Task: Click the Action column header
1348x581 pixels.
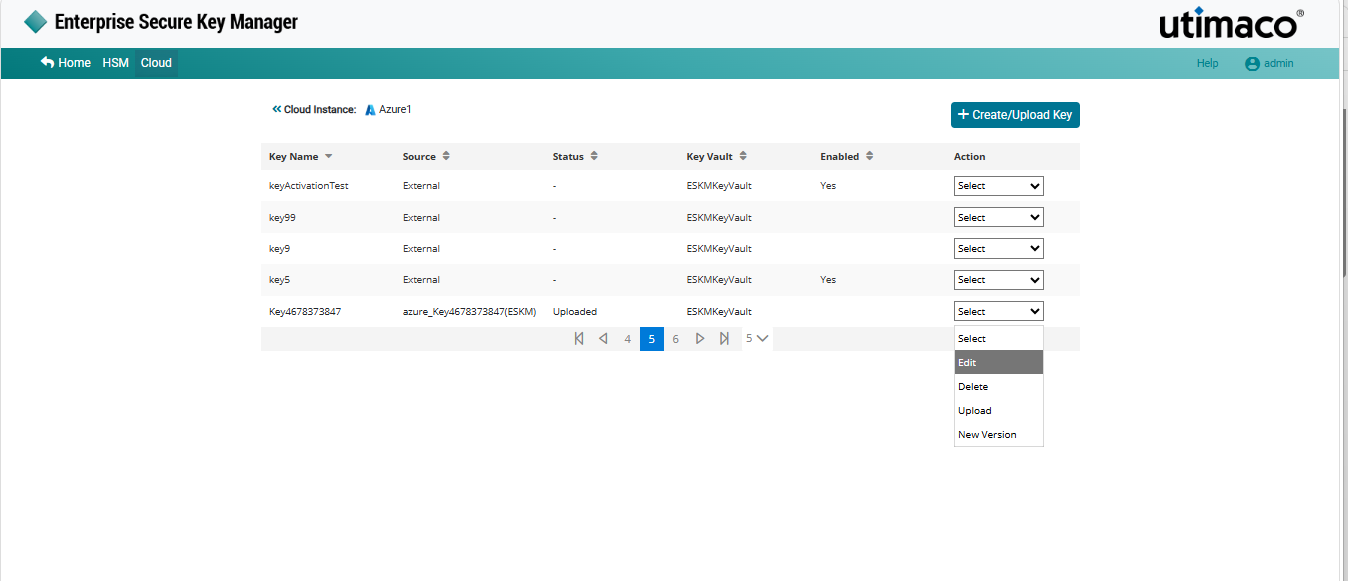Action: click(970, 156)
